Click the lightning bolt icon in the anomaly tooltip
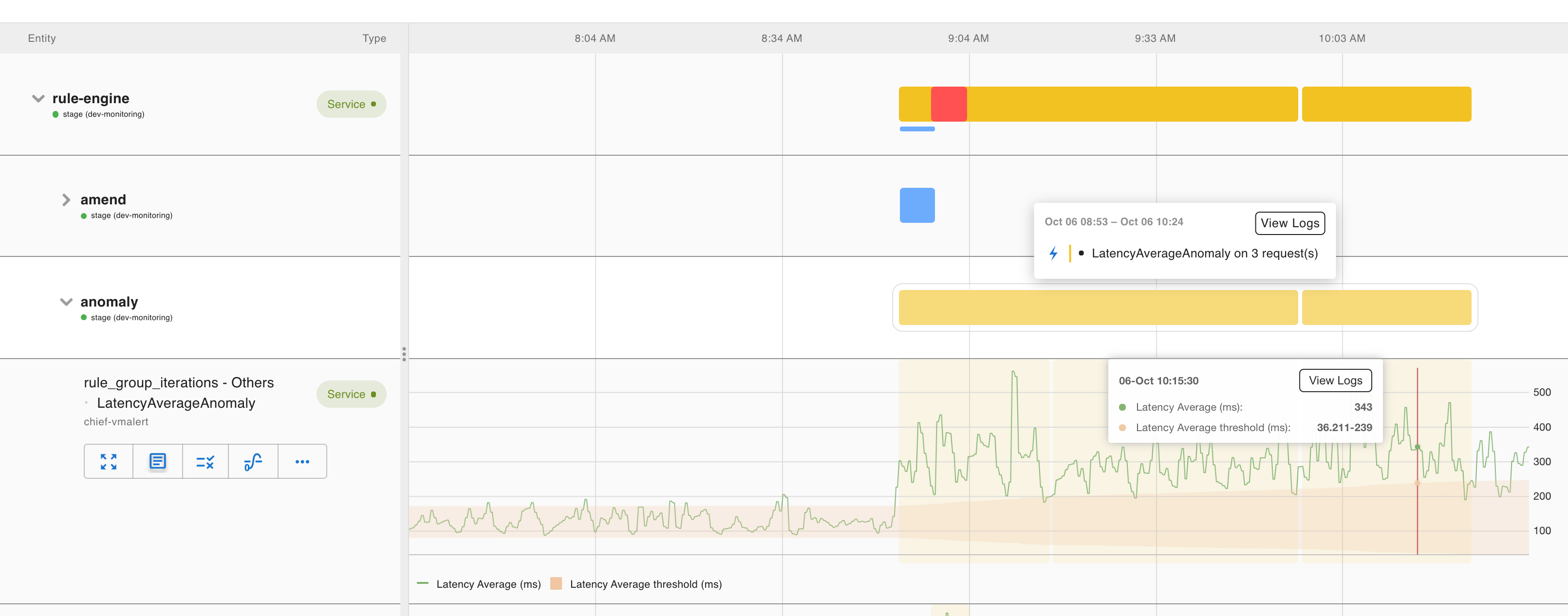This screenshot has height=616, width=1568. [1054, 254]
